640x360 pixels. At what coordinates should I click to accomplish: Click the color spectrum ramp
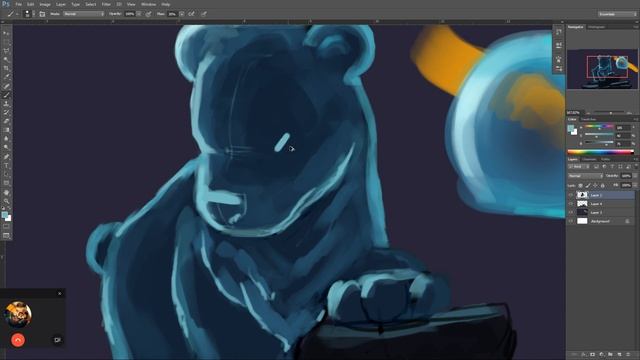coord(600,152)
